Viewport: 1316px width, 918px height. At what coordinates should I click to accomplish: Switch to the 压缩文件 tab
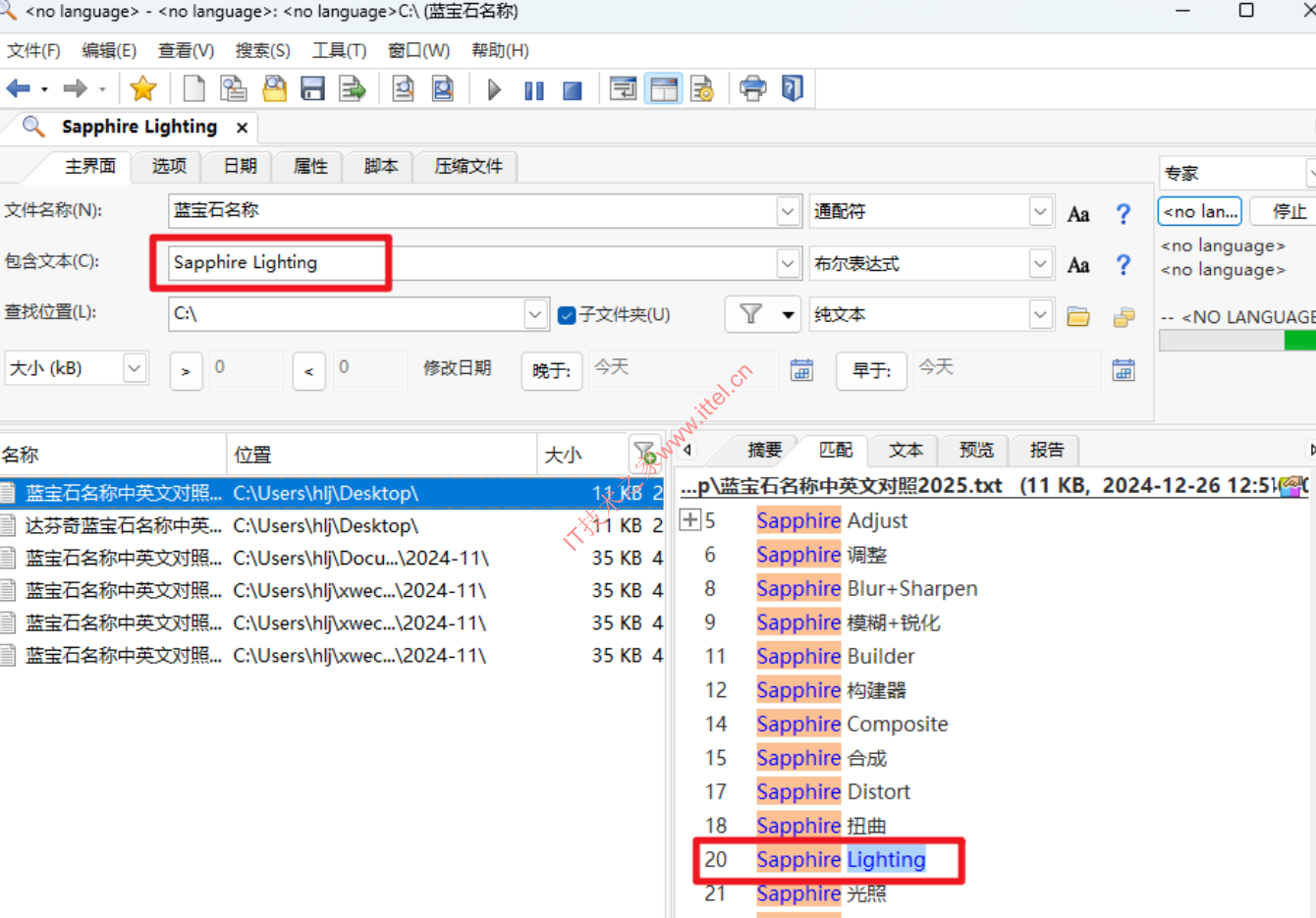(467, 166)
